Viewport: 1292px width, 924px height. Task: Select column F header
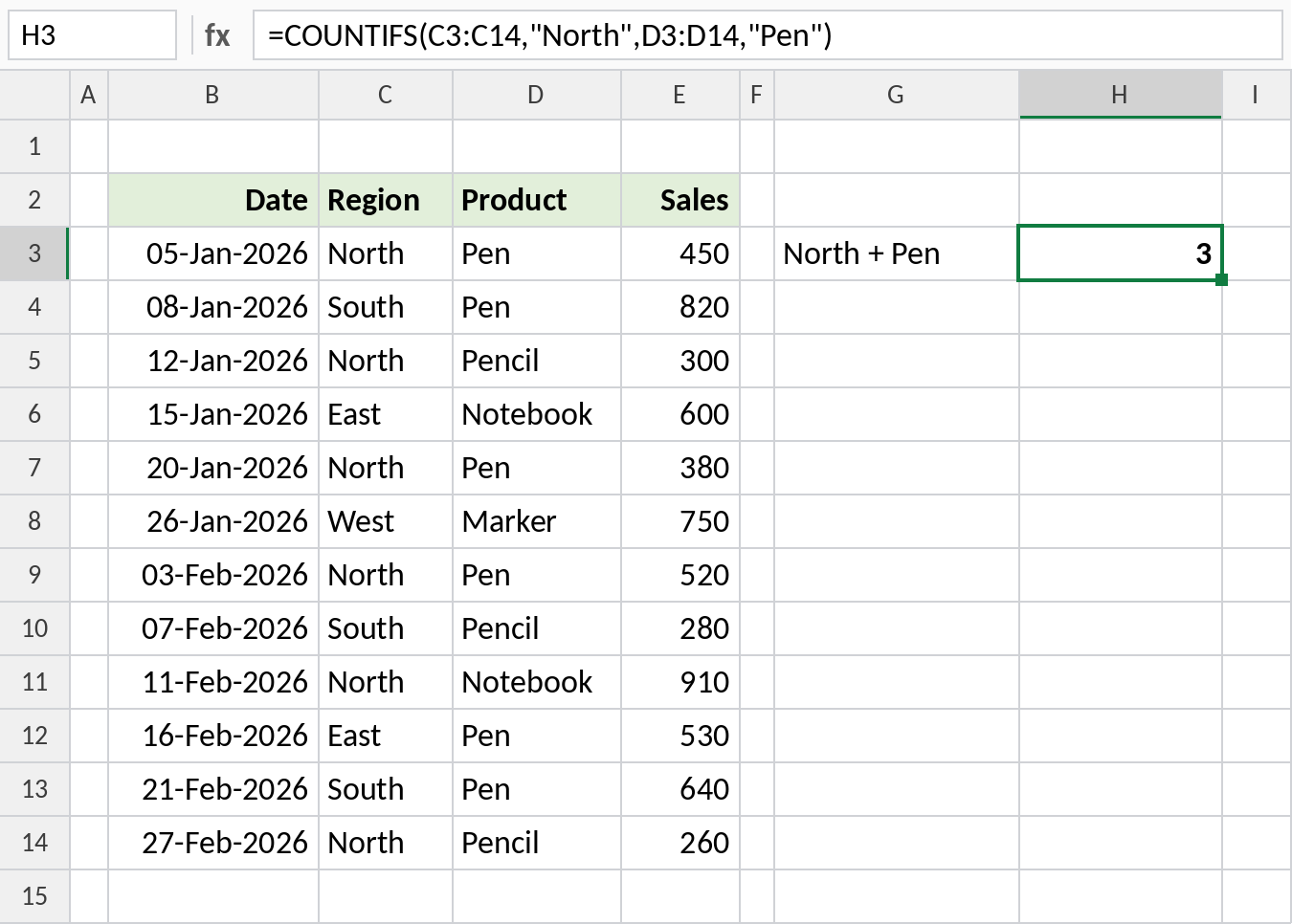point(756,95)
